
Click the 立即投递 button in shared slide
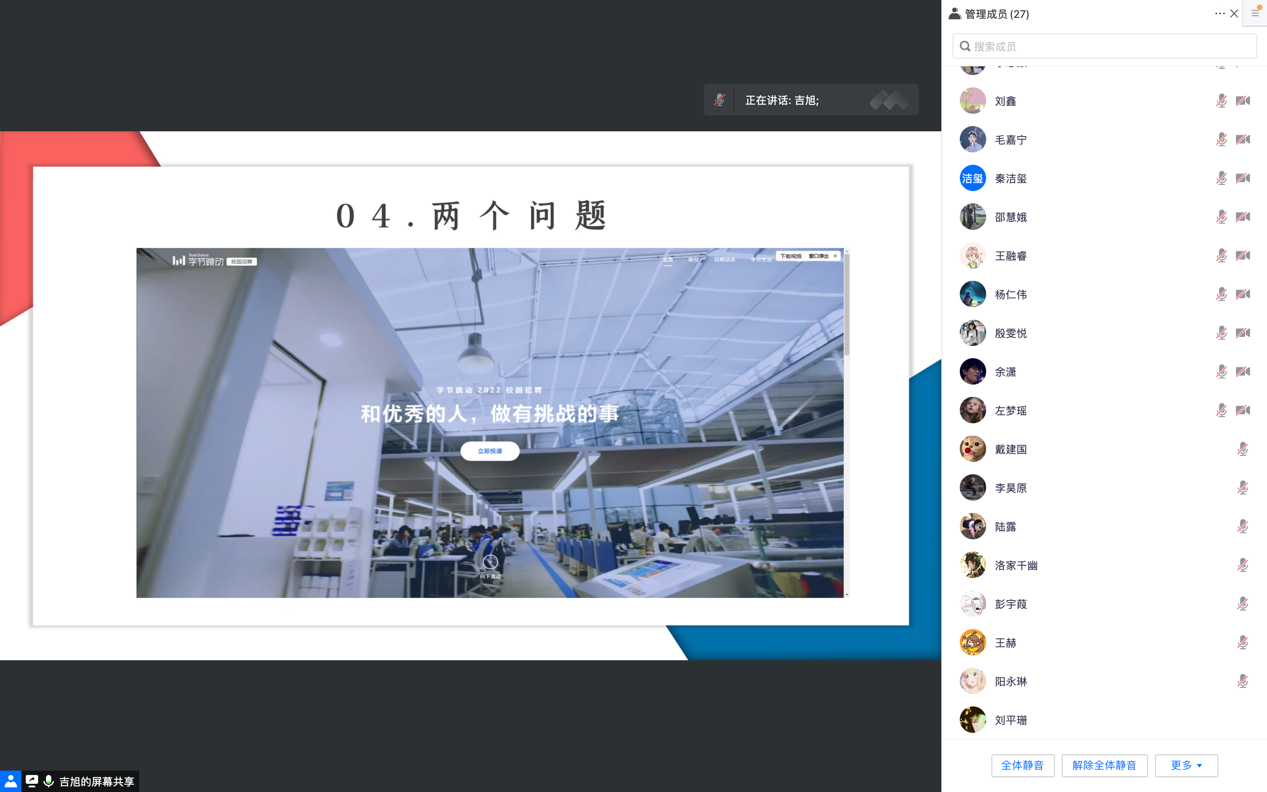pos(489,451)
